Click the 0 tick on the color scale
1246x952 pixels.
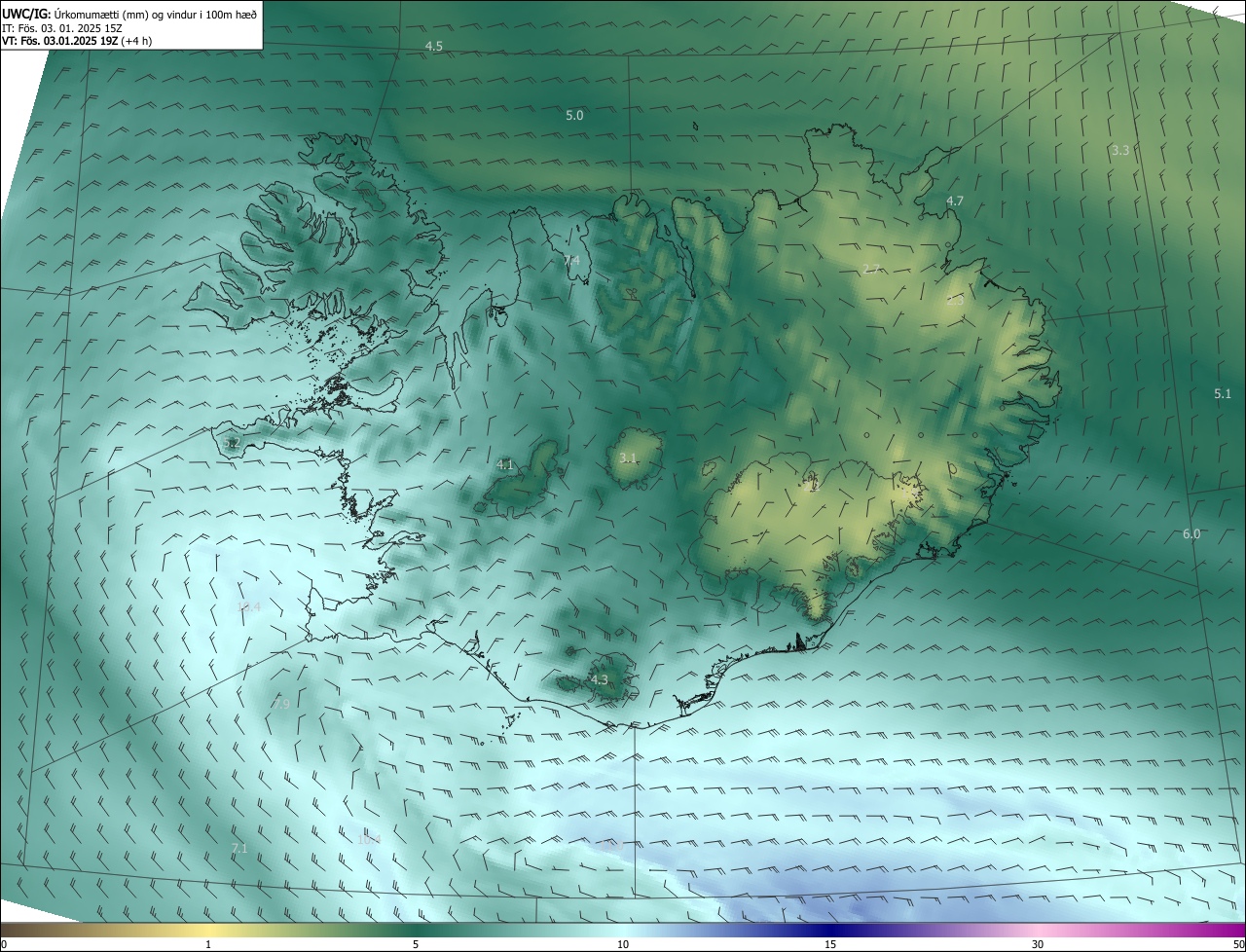tap(4, 944)
